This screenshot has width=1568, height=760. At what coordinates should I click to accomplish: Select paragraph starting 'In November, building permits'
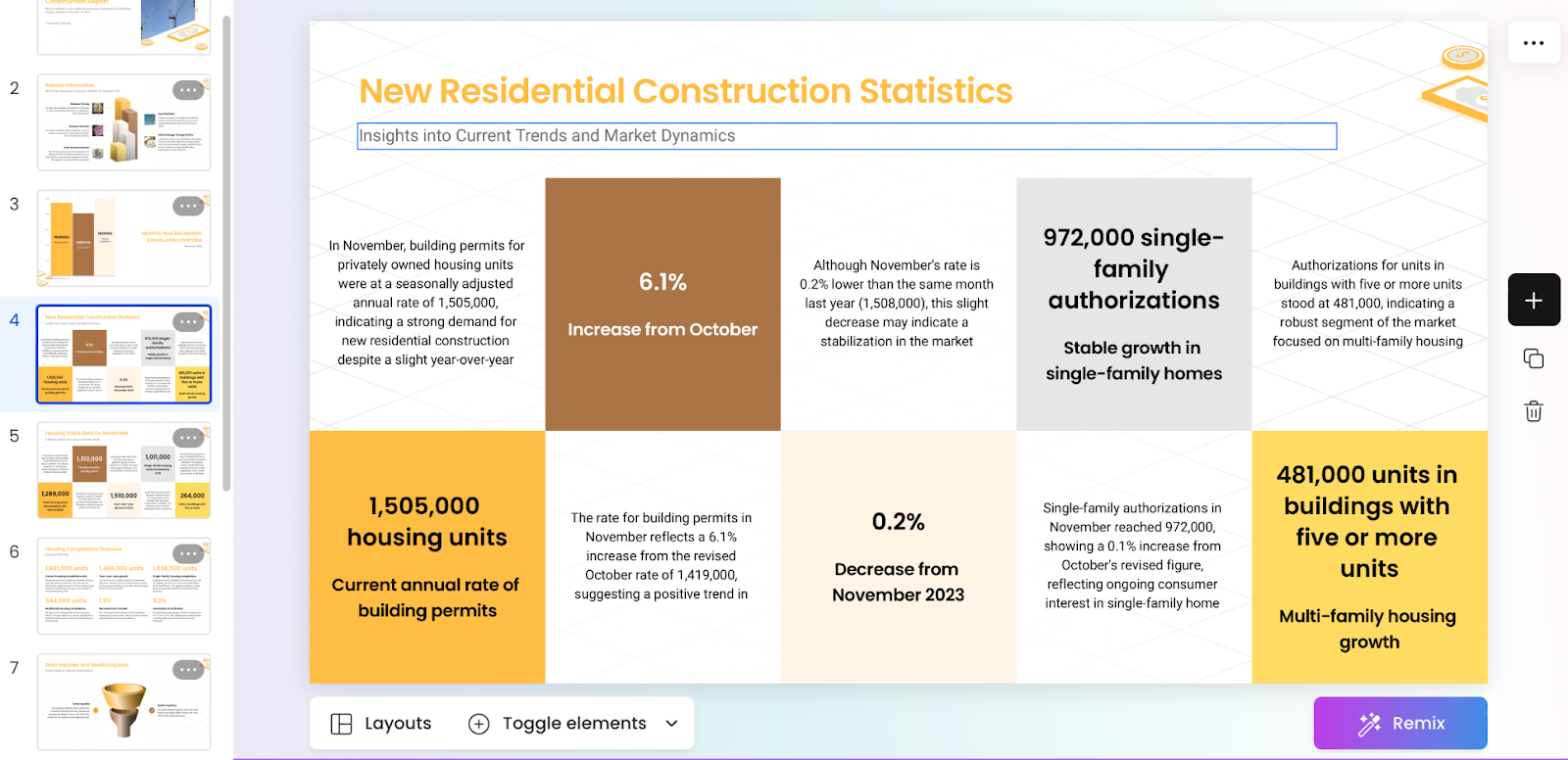426,303
